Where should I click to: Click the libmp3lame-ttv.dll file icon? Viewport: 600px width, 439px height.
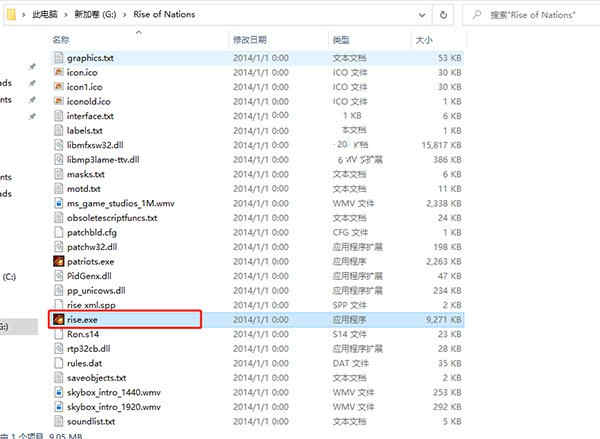point(59,159)
